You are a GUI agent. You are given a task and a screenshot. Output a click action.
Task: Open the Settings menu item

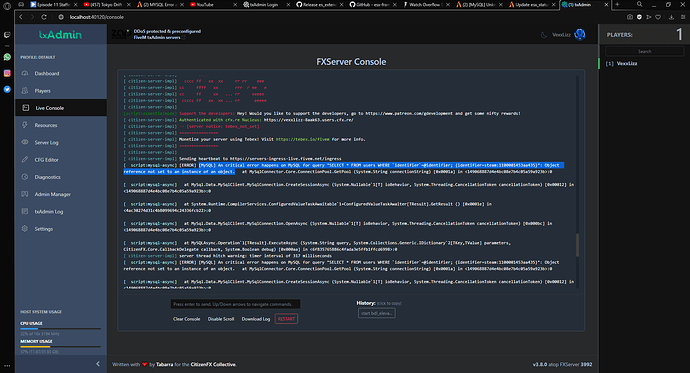pos(61,229)
